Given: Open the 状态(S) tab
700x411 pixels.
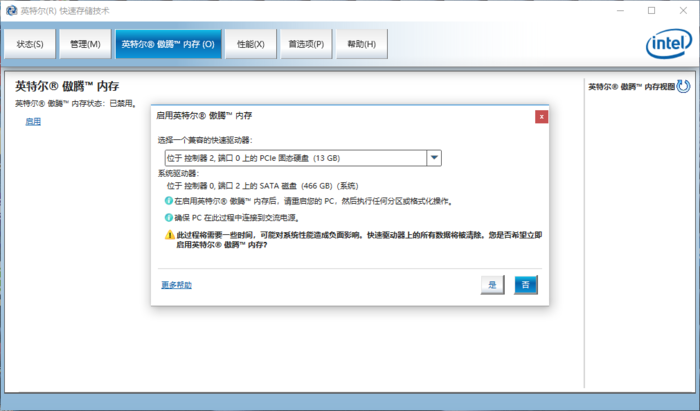Looking at the screenshot, I should [x=30, y=44].
